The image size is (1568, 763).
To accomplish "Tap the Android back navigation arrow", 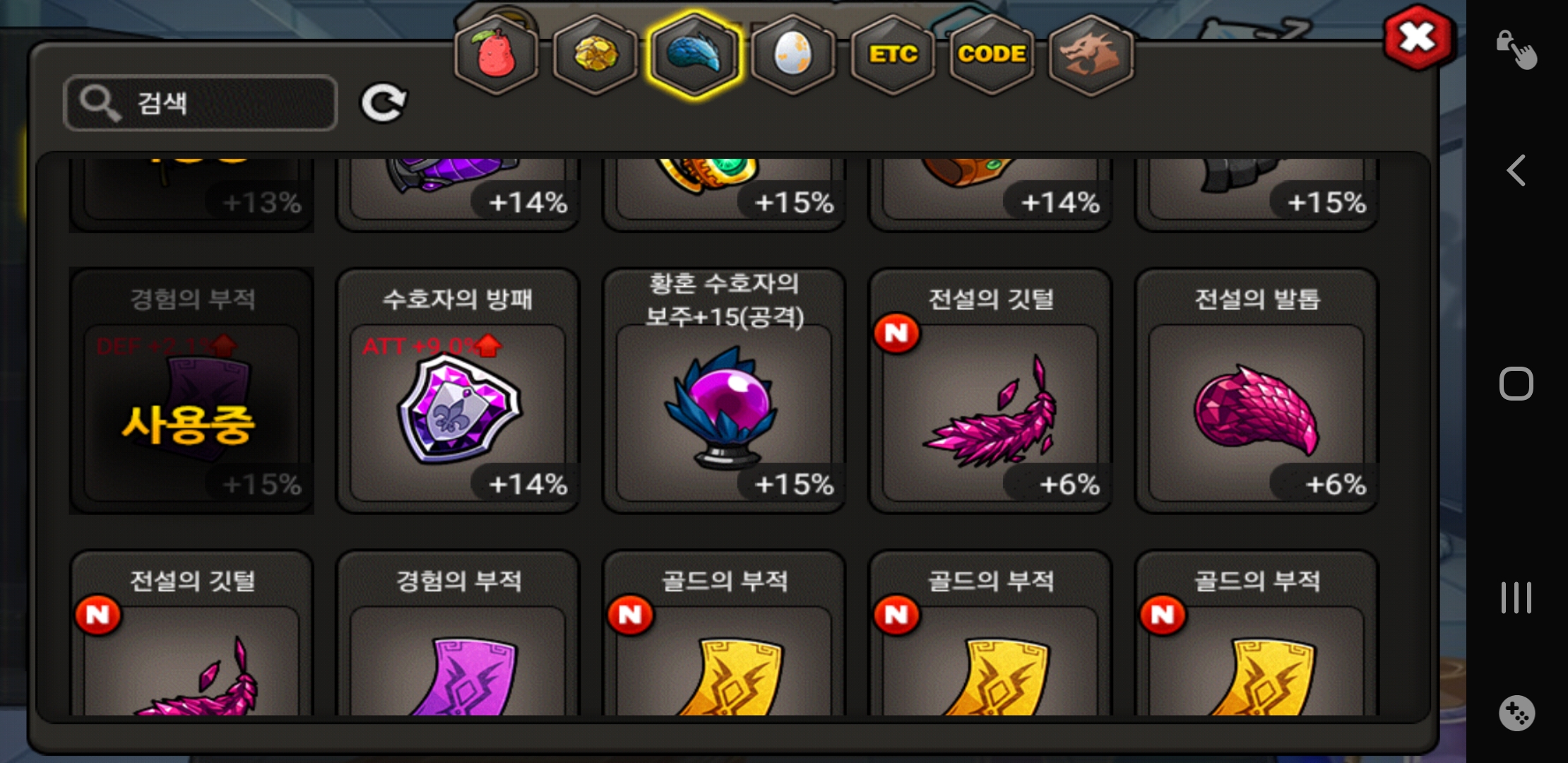I will tap(1516, 170).
